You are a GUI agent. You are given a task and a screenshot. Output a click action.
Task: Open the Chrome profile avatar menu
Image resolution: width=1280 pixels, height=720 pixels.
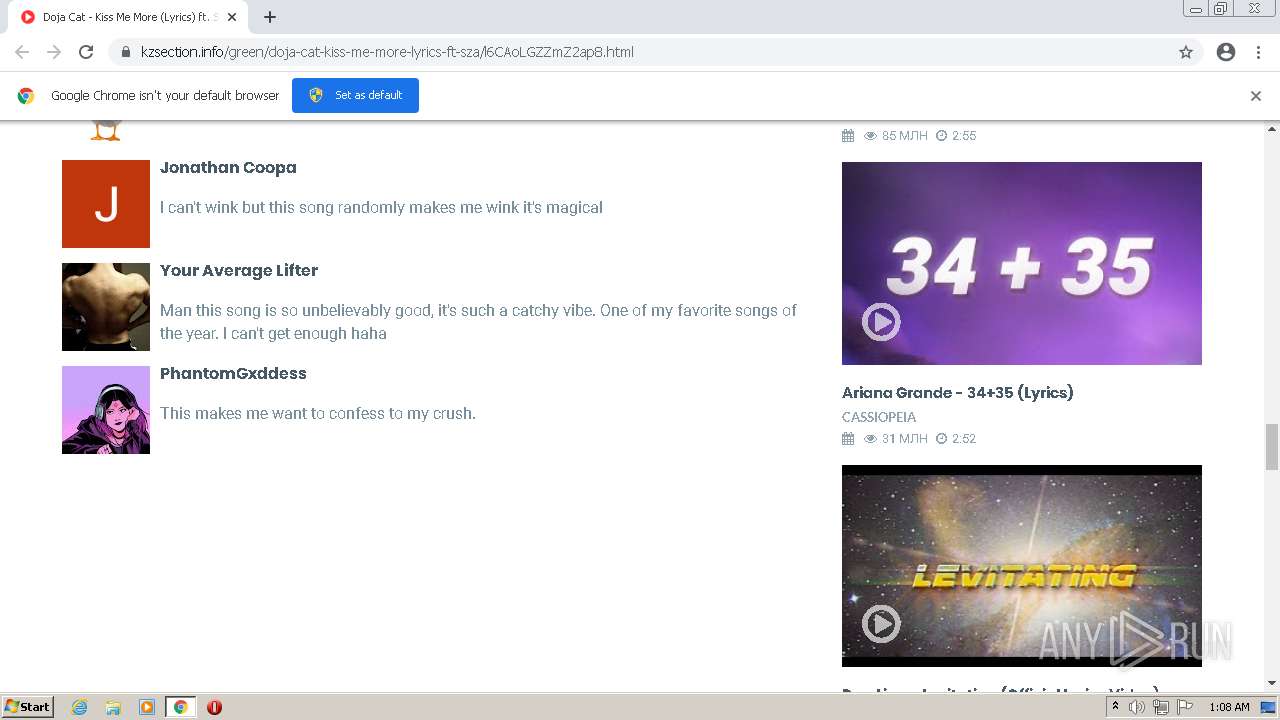pyautogui.click(x=1226, y=52)
